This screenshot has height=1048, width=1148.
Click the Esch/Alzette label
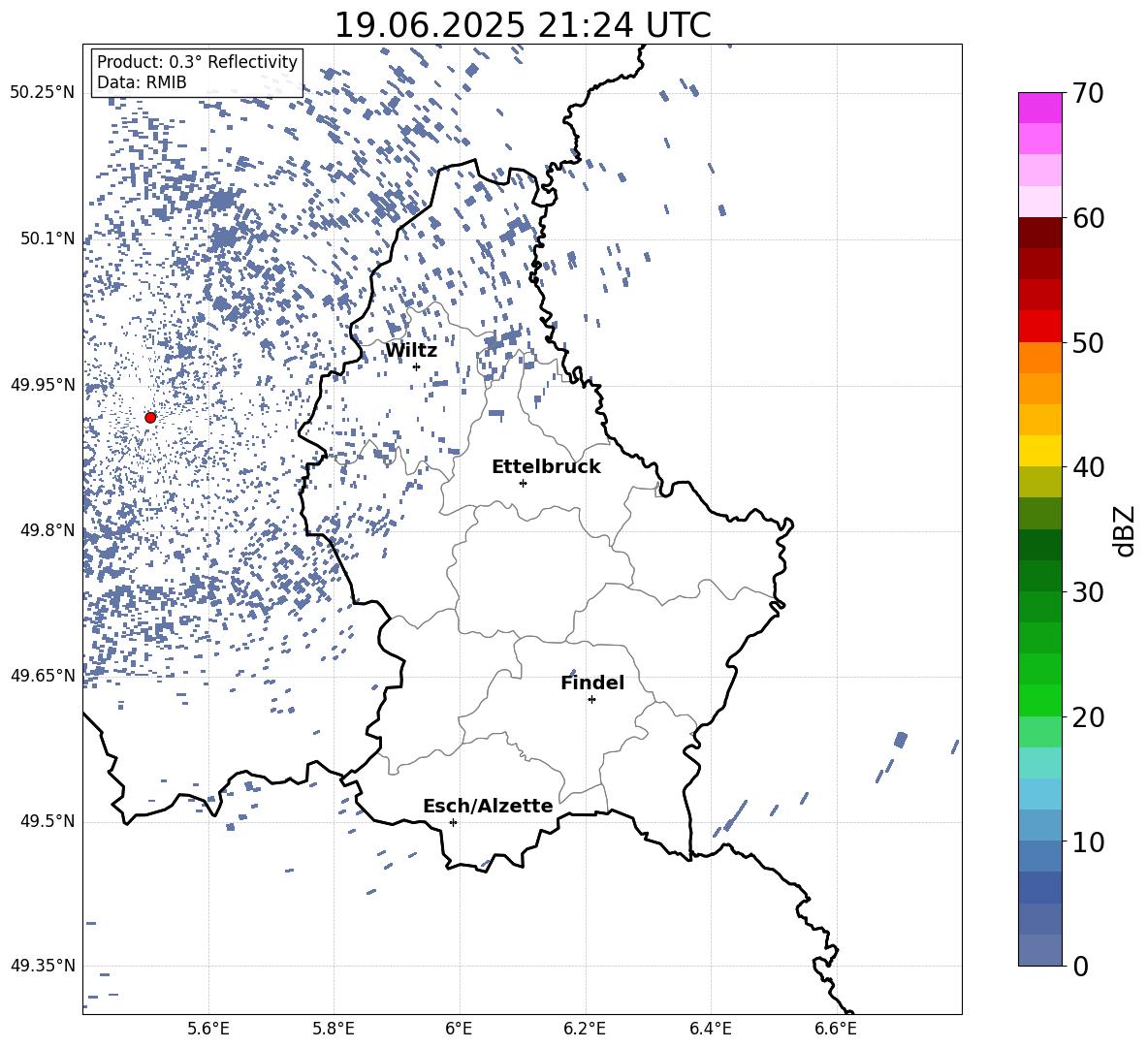point(488,806)
